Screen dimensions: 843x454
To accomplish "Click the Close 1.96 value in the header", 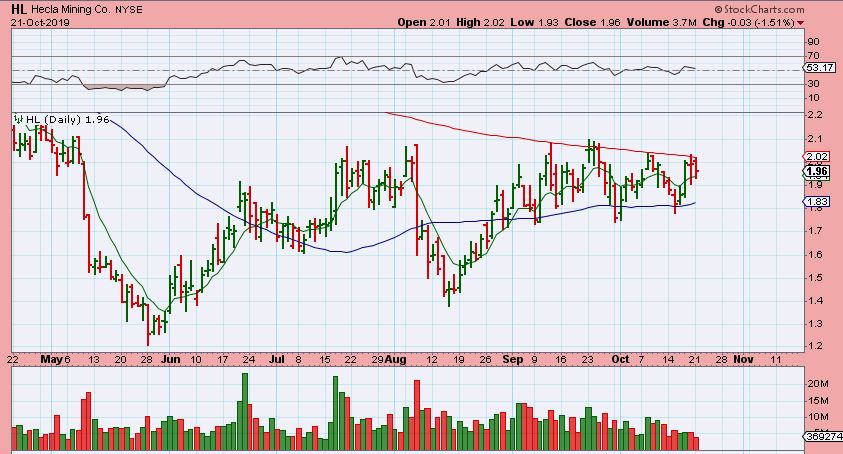I will click(592, 23).
